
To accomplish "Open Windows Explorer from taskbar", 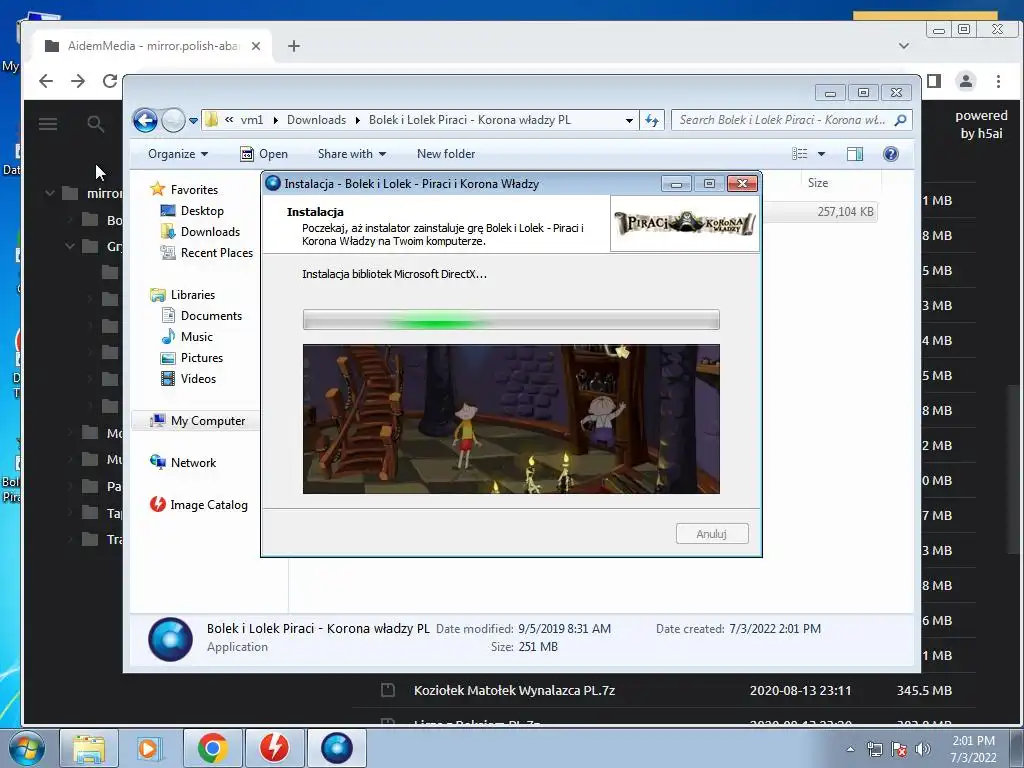I will point(89,748).
